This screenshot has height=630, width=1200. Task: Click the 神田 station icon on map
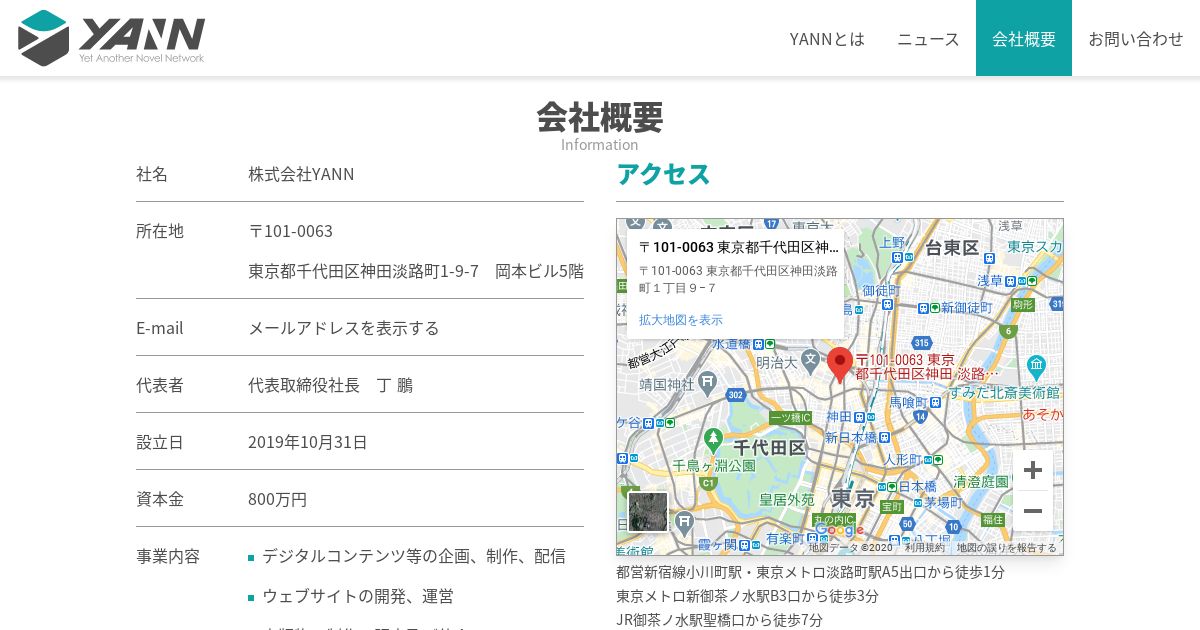coord(861,416)
